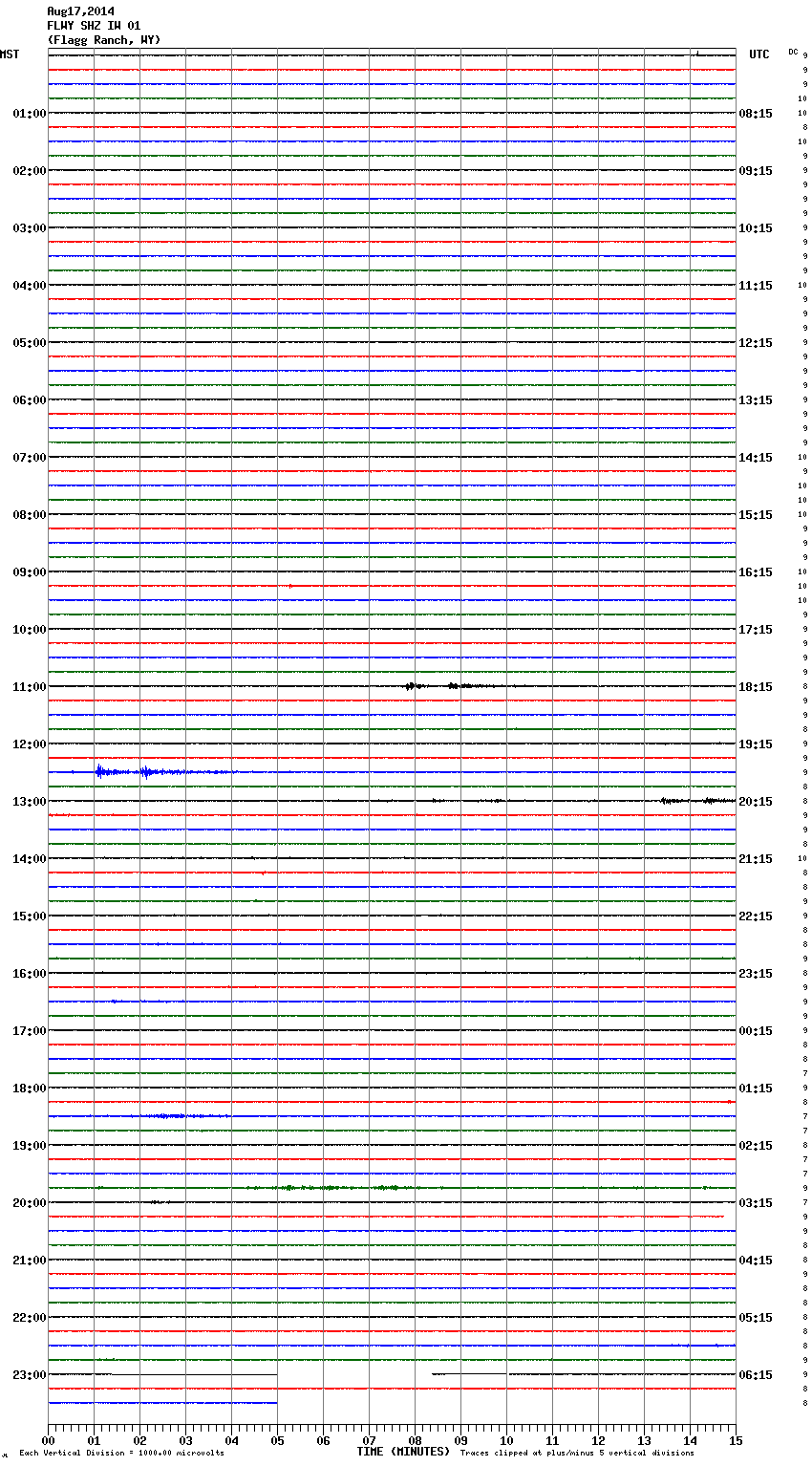Click the MST column header
This screenshot has width=812, height=1466.
(10, 54)
